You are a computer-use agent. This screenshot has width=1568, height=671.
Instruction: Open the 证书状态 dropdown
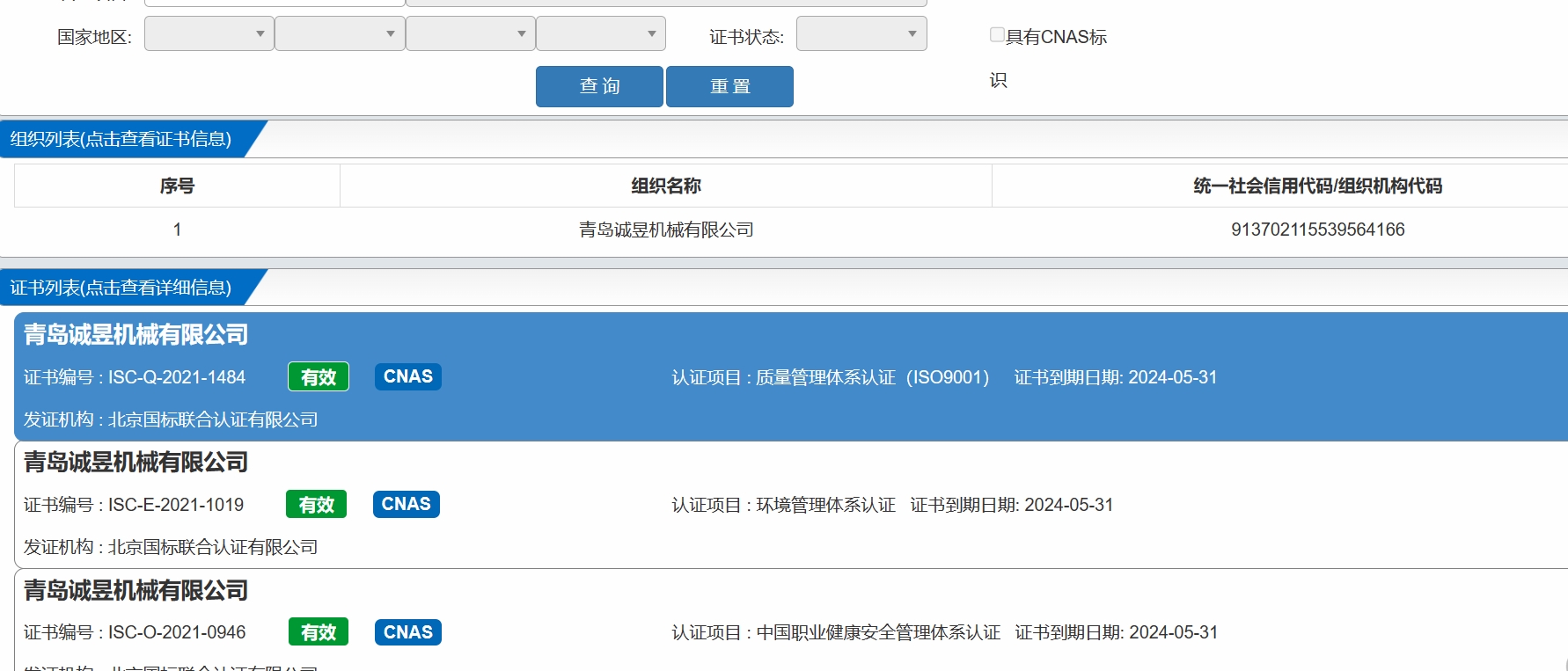click(861, 34)
